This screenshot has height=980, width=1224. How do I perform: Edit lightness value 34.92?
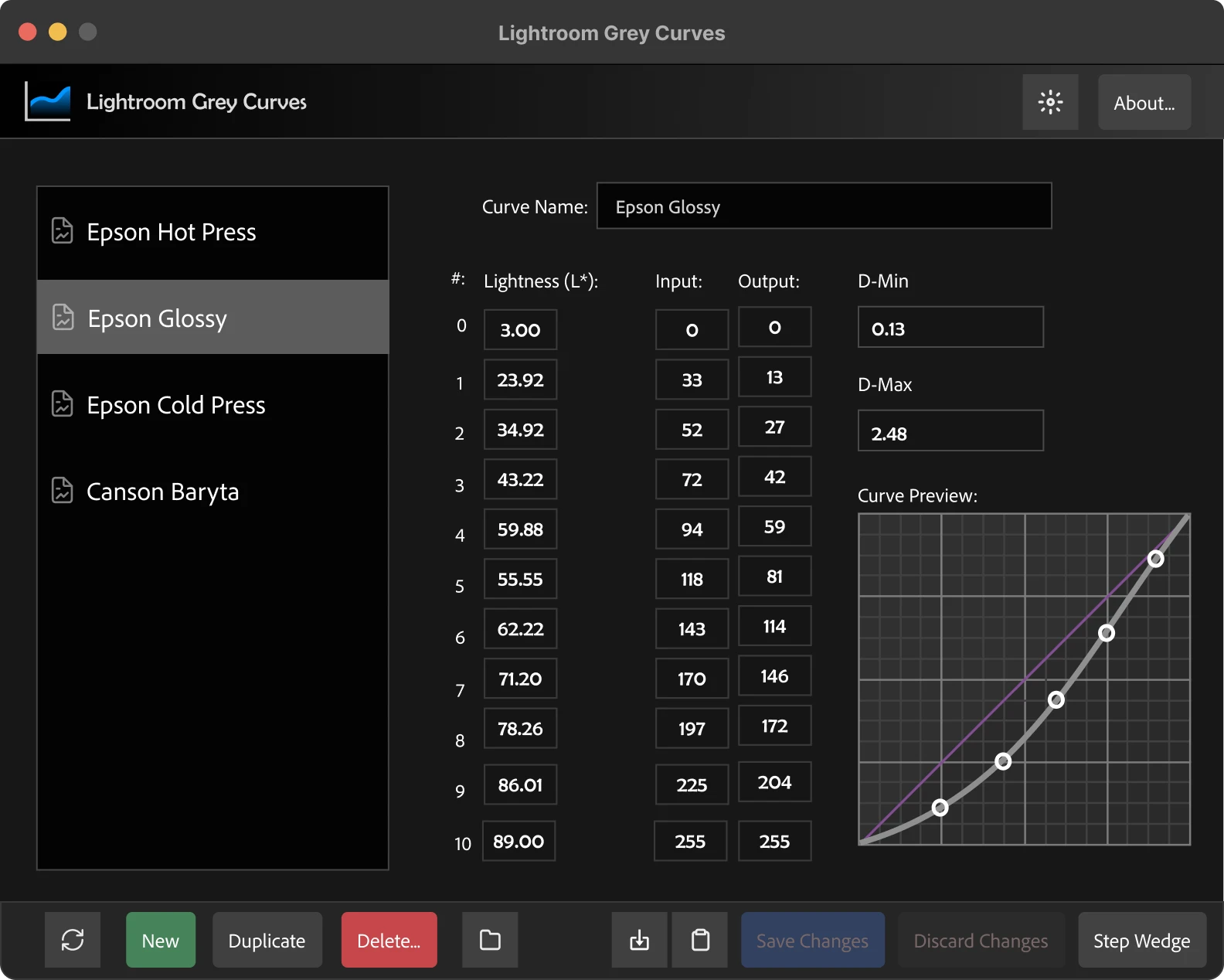520,430
